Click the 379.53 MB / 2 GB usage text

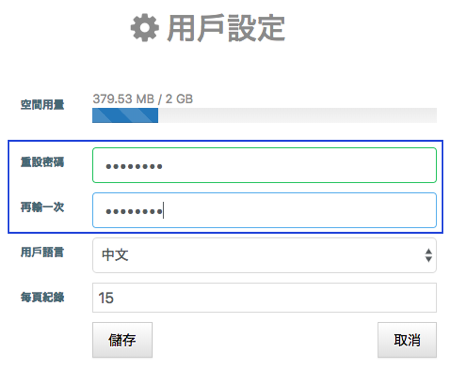143,99
